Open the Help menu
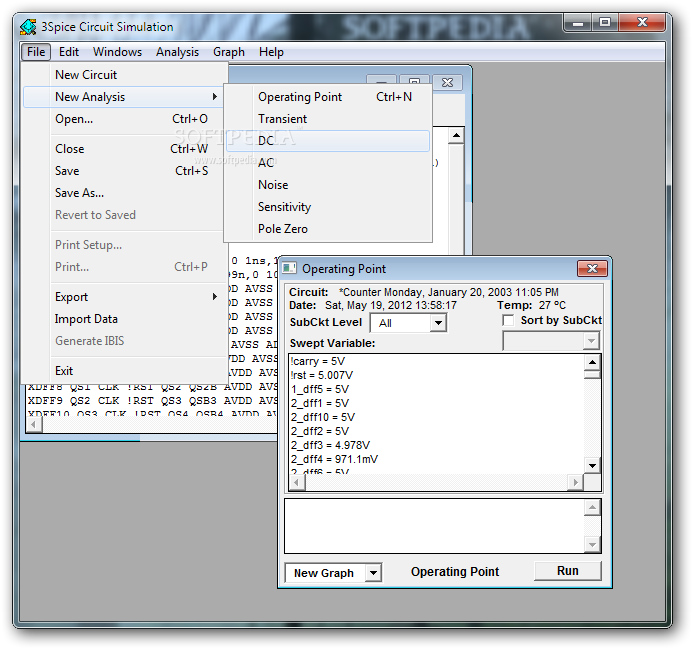 (271, 52)
